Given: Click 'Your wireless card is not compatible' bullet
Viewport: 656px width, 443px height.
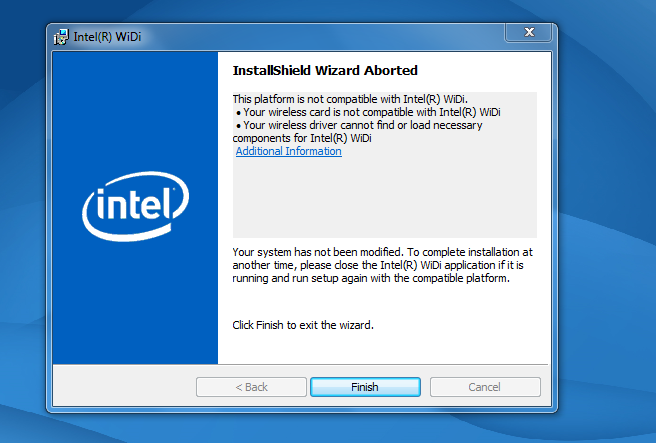Looking at the screenshot, I should pos(368,112).
